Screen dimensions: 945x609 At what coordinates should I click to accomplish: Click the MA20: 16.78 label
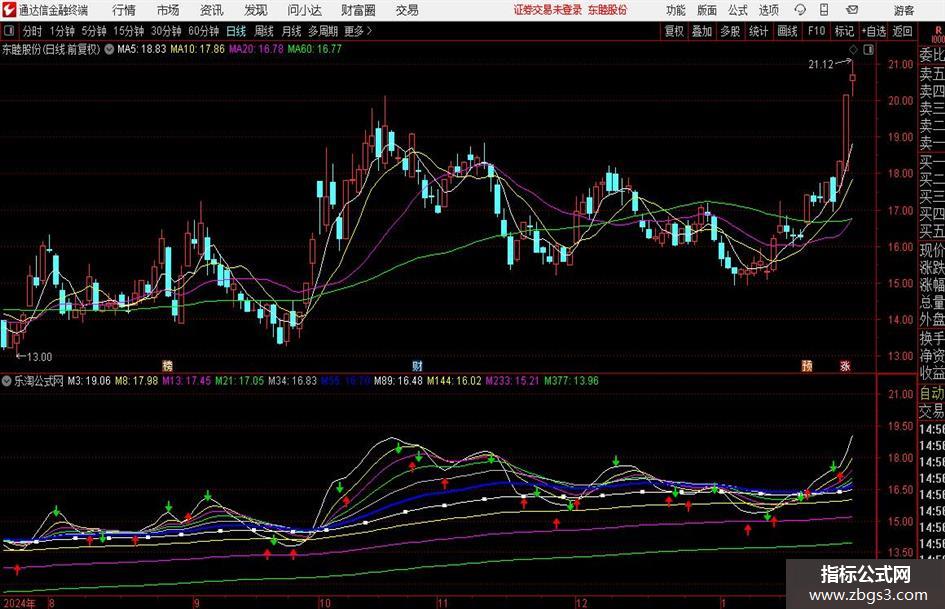point(256,49)
